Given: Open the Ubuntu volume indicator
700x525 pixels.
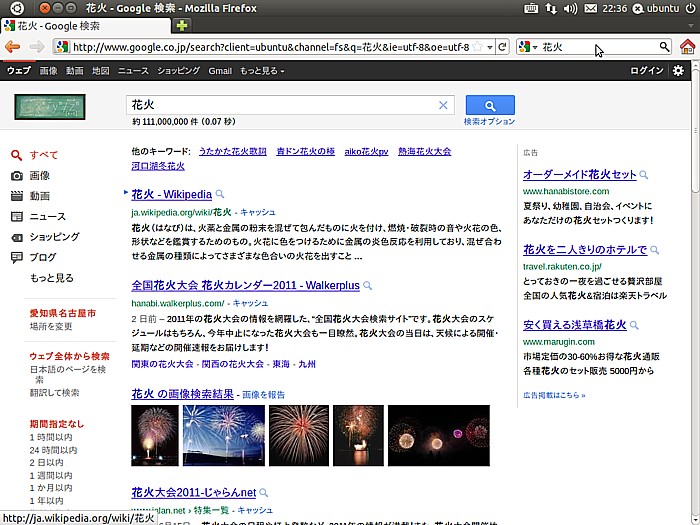Looking at the screenshot, I should pyautogui.click(x=571, y=8).
